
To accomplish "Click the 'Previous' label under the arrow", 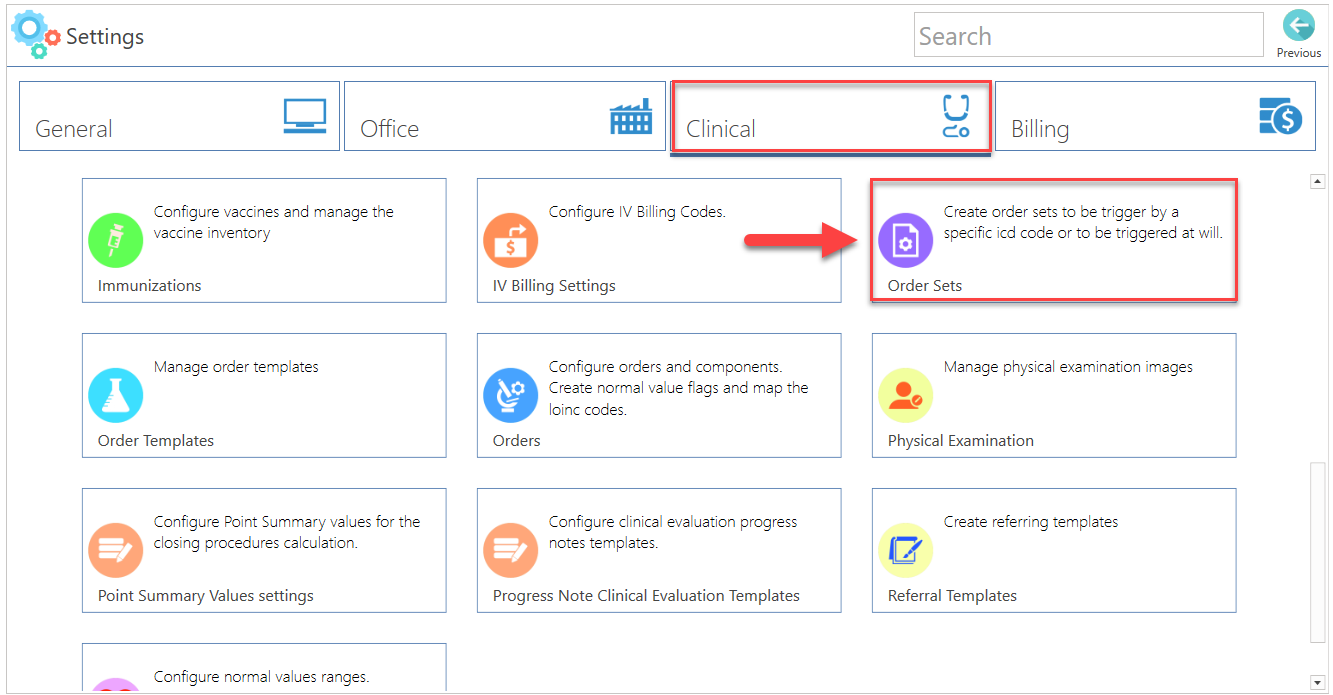I will [1299, 53].
